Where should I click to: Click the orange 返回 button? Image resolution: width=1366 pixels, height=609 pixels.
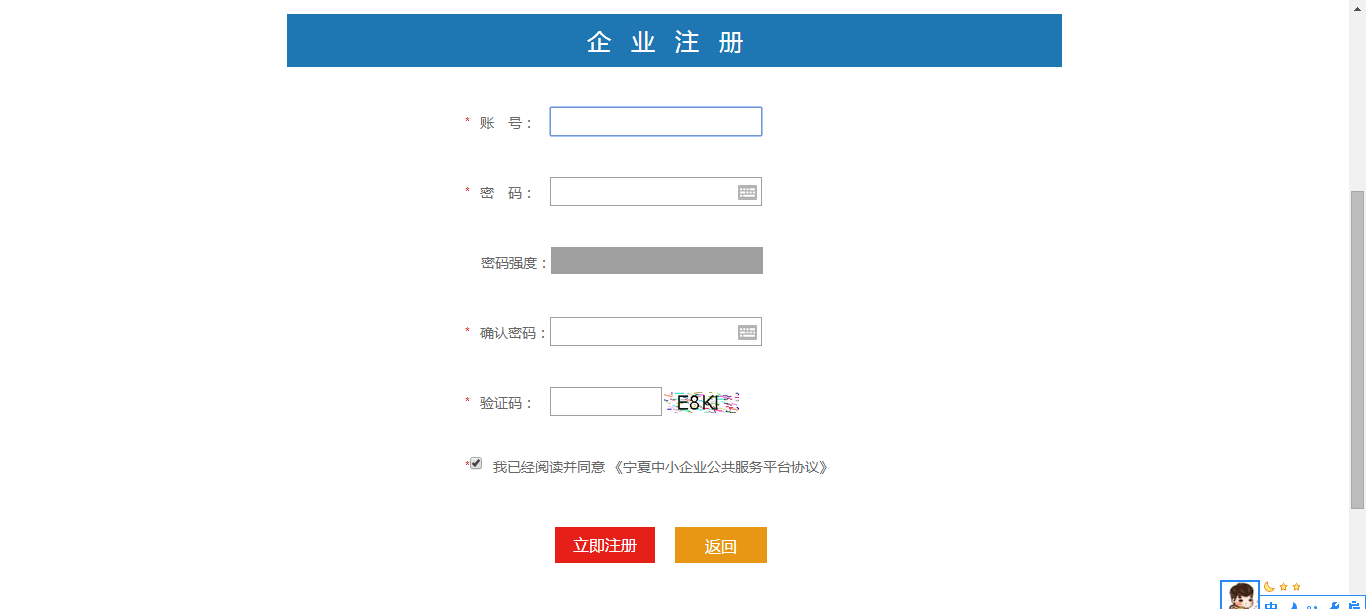(721, 545)
